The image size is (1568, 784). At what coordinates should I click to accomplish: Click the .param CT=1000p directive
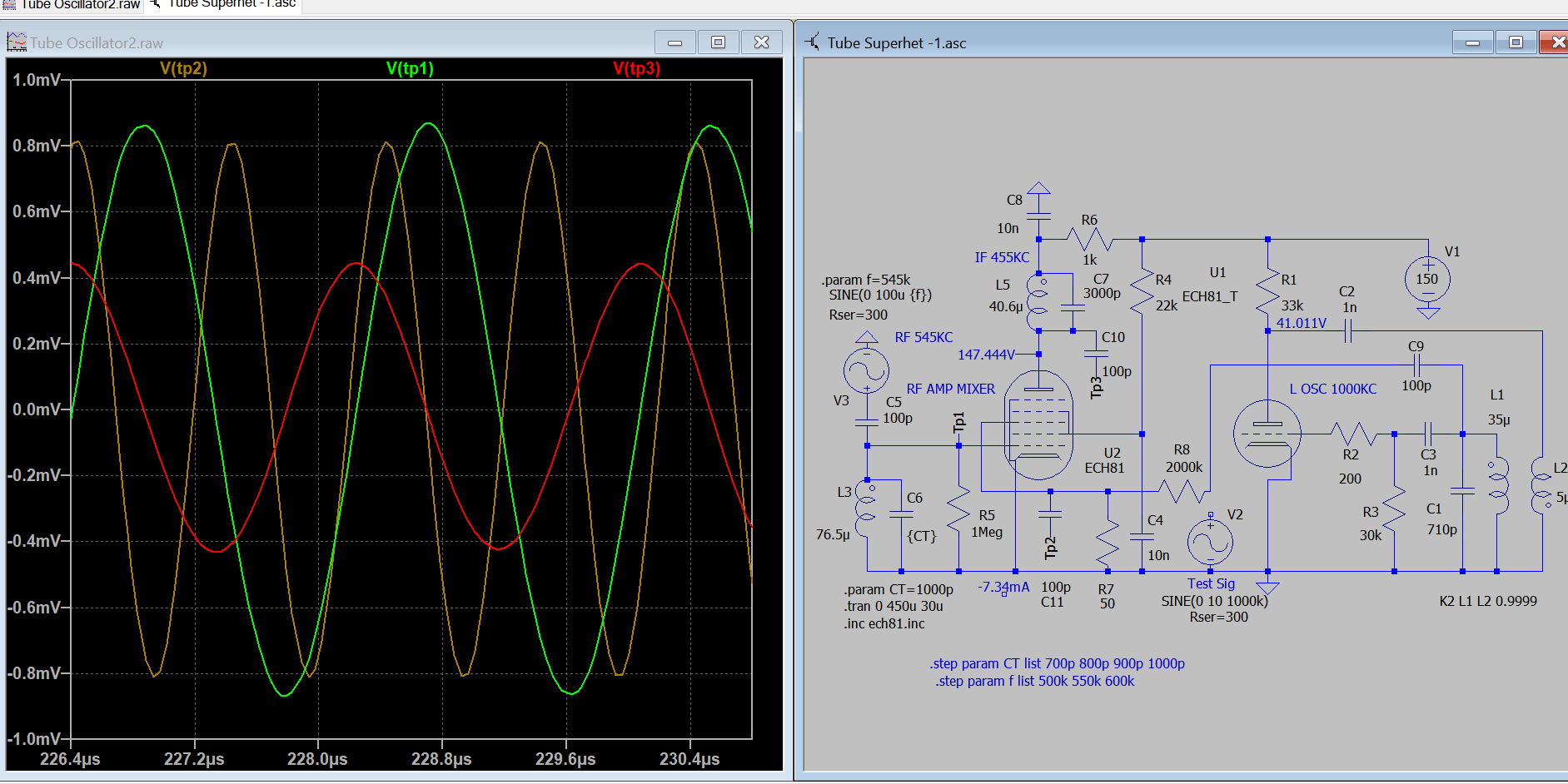click(898, 589)
